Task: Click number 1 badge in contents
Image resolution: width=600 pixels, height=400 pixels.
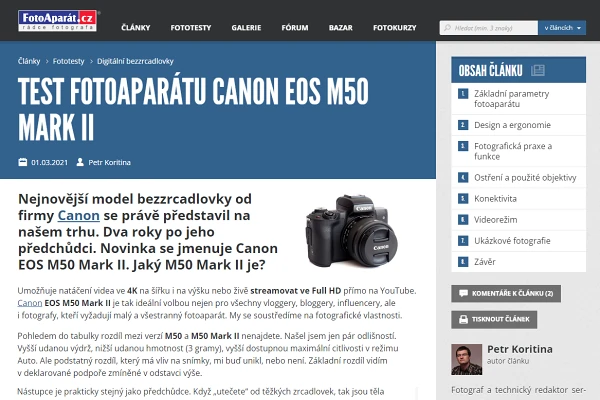Action: [x=463, y=94]
